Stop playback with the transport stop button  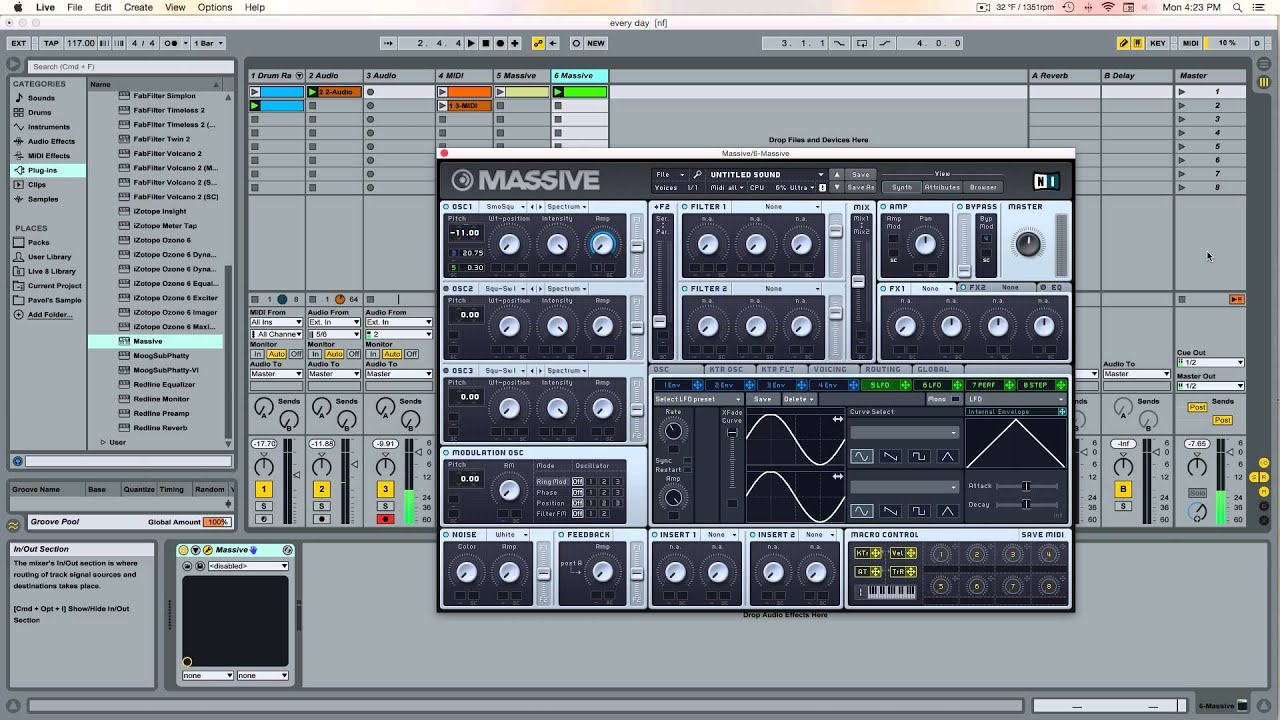click(486, 43)
